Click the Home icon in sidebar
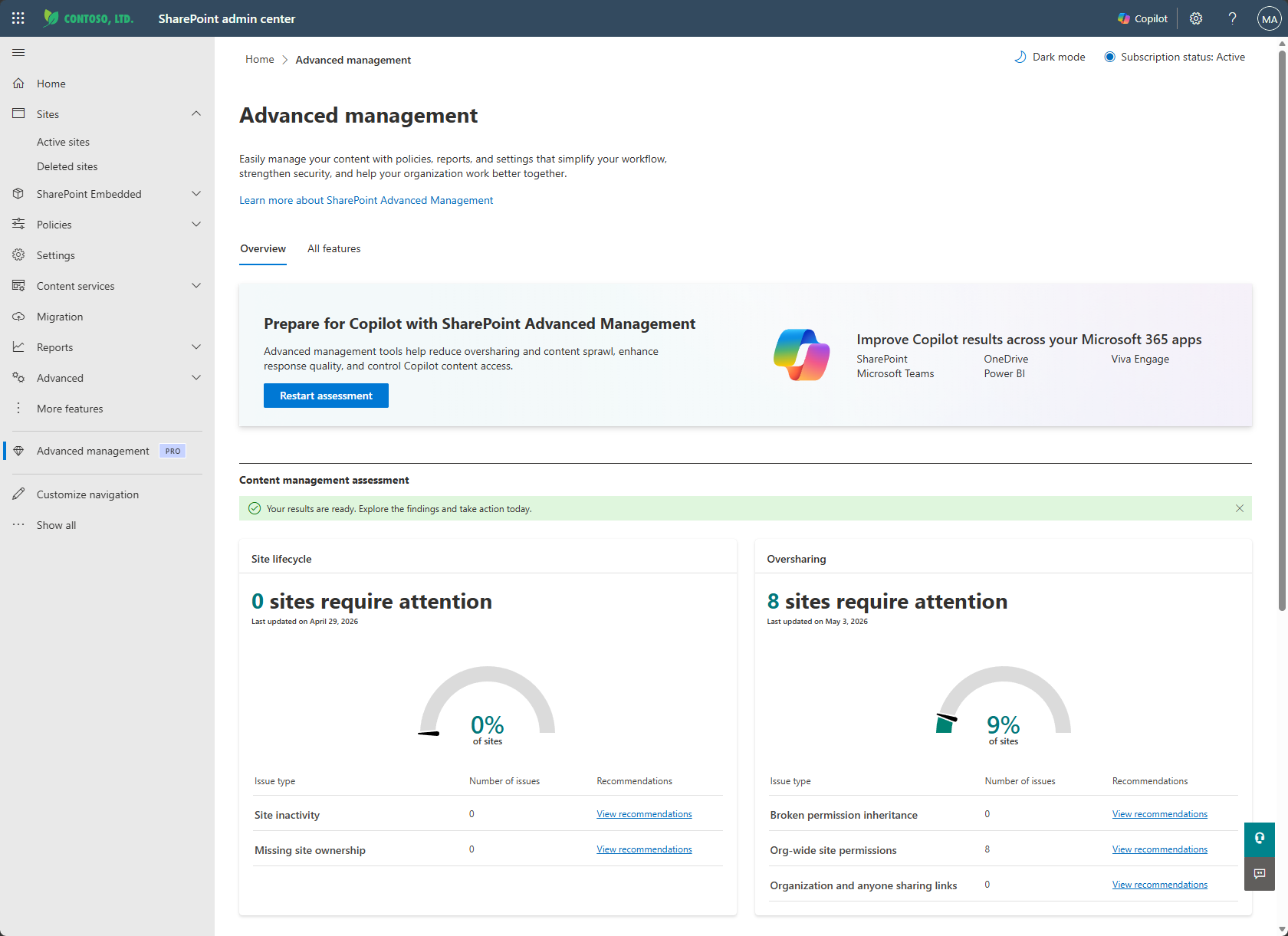The height and width of the screenshot is (936, 1288). click(x=18, y=84)
